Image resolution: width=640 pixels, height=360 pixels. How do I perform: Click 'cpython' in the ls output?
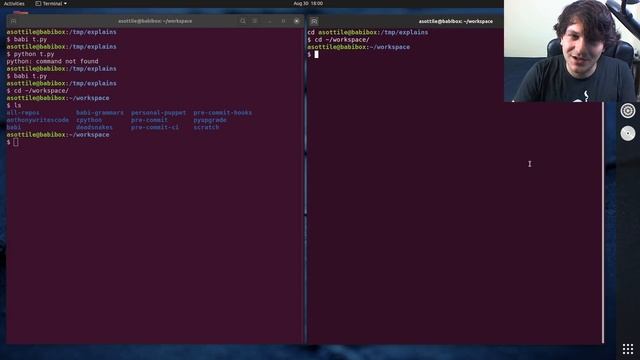coord(89,120)
